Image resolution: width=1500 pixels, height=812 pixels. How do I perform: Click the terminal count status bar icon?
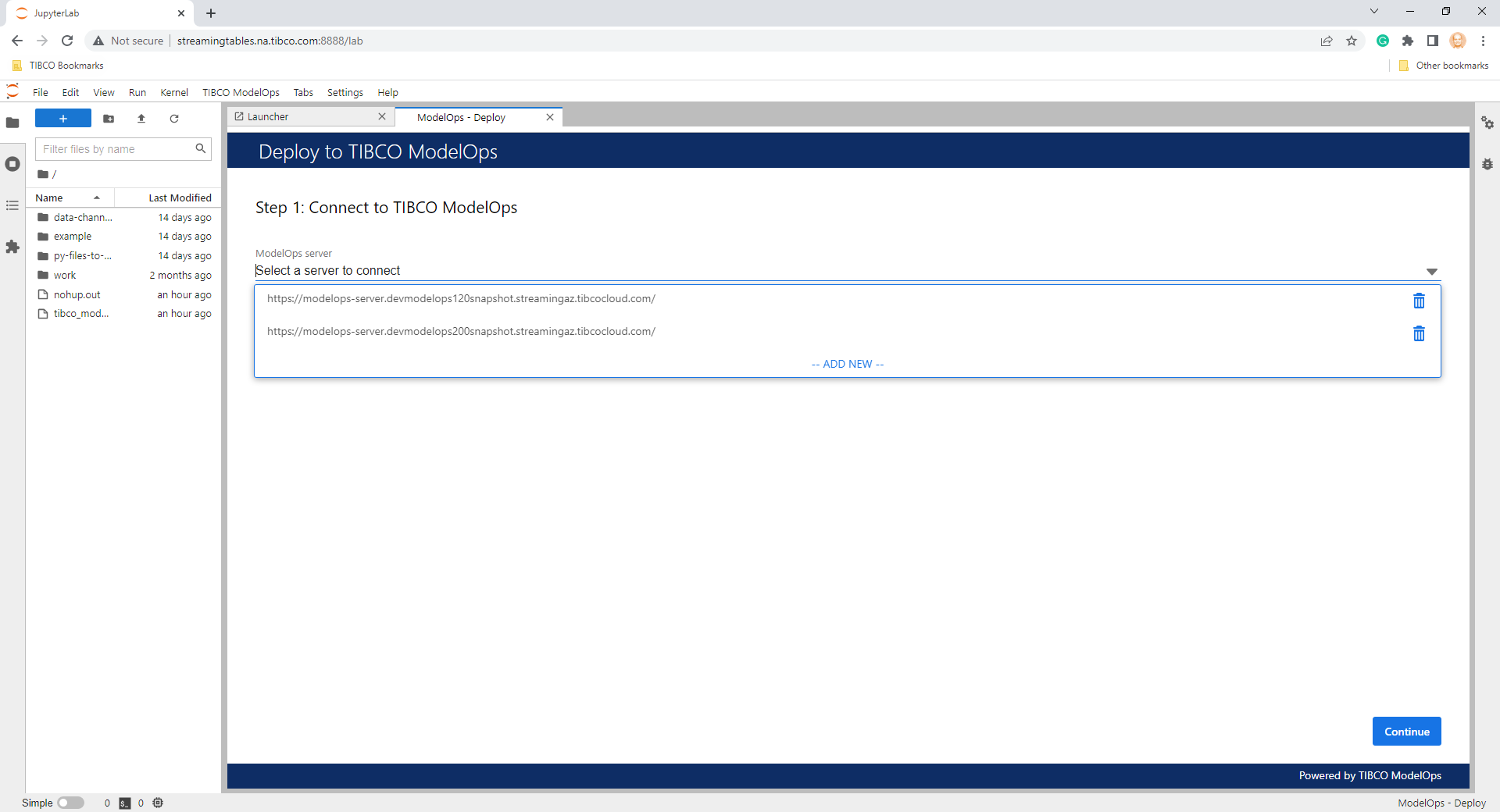click(125, 803)
